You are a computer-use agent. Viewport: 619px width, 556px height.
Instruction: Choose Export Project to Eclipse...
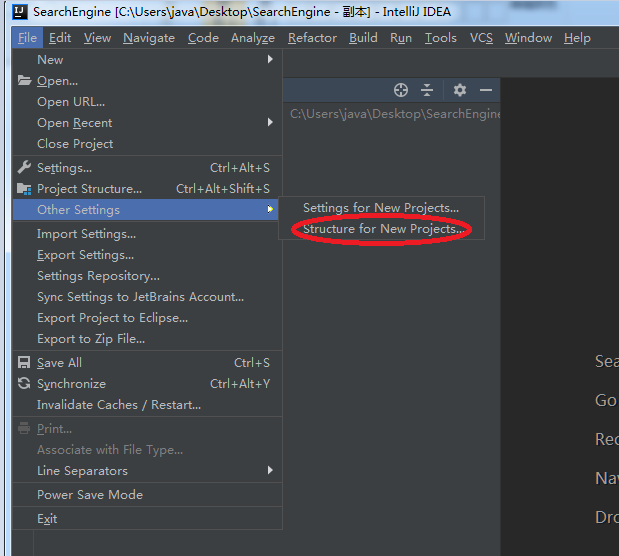coord(147,317)
